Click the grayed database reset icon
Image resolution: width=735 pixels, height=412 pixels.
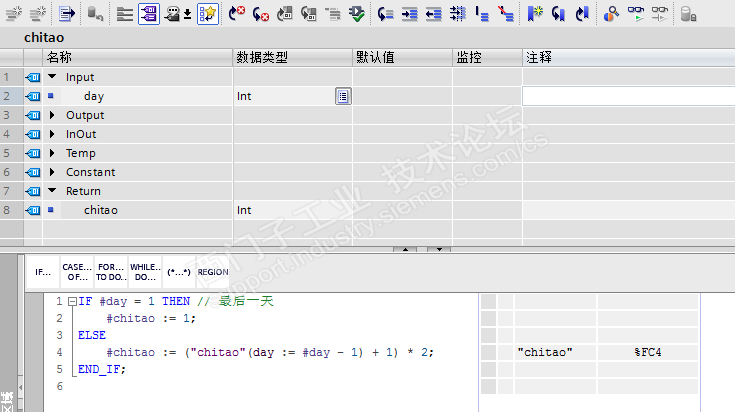(x=95, y=14)
